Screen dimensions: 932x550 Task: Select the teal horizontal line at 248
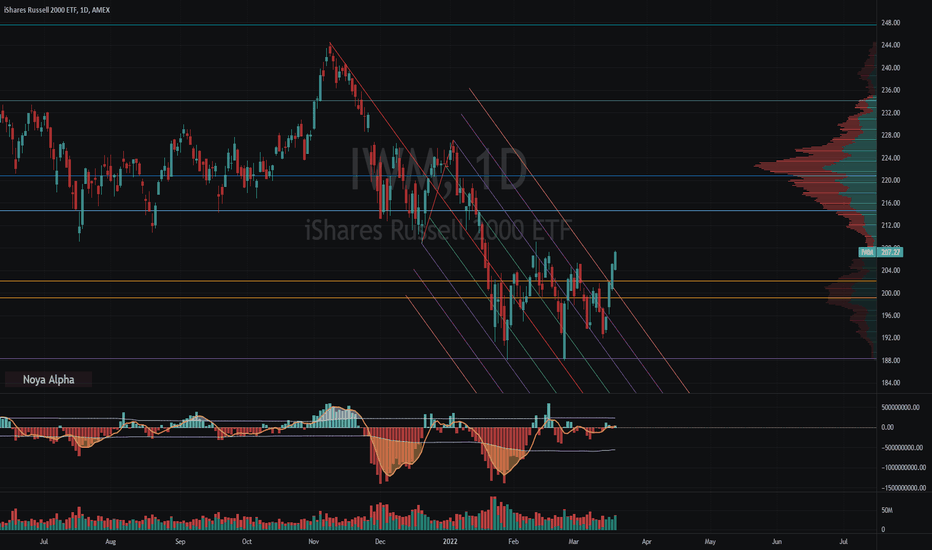[x=438, y=24]
